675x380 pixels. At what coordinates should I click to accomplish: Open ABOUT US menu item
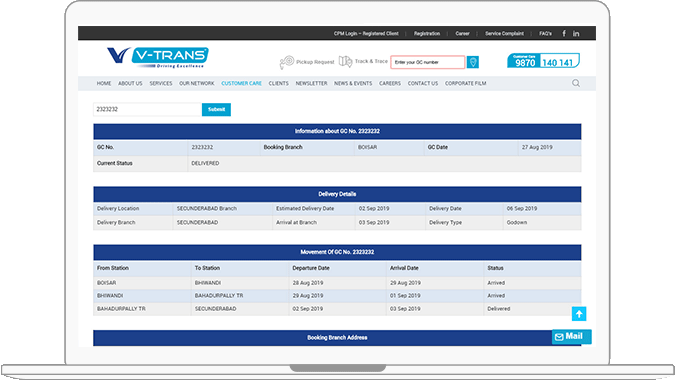coord(130,83)
